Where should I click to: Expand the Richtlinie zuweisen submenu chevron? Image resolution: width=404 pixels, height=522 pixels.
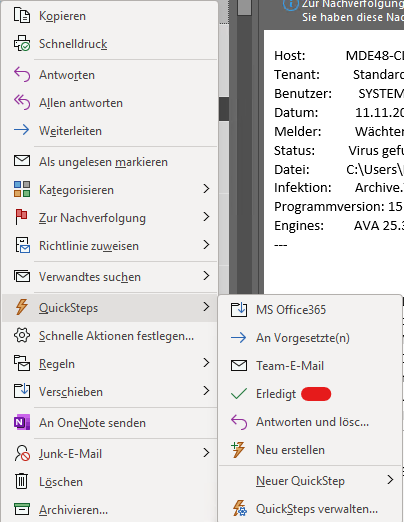point(206,245)
